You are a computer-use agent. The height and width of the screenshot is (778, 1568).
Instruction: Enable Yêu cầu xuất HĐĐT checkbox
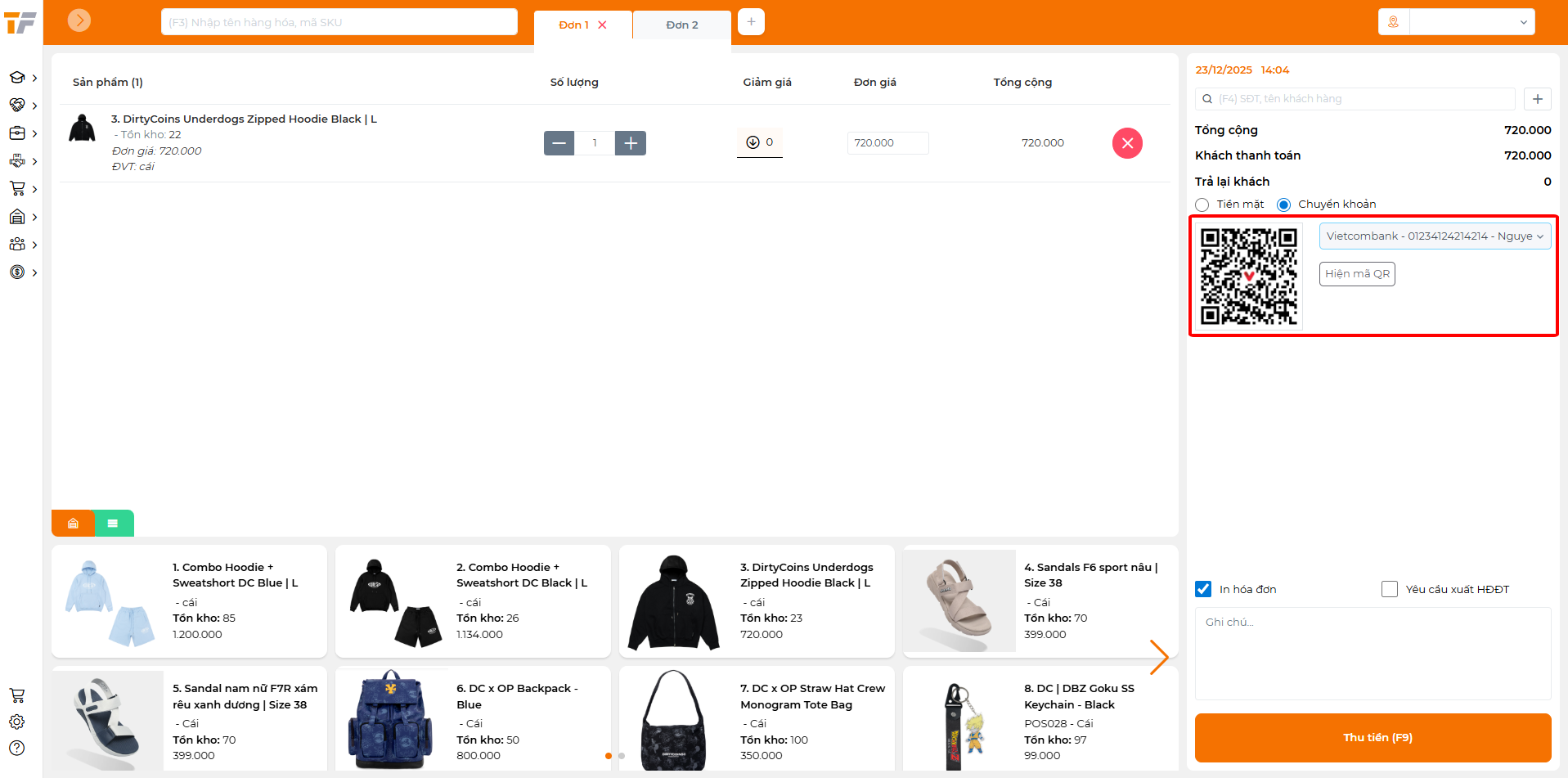(x=1389, y=589)
